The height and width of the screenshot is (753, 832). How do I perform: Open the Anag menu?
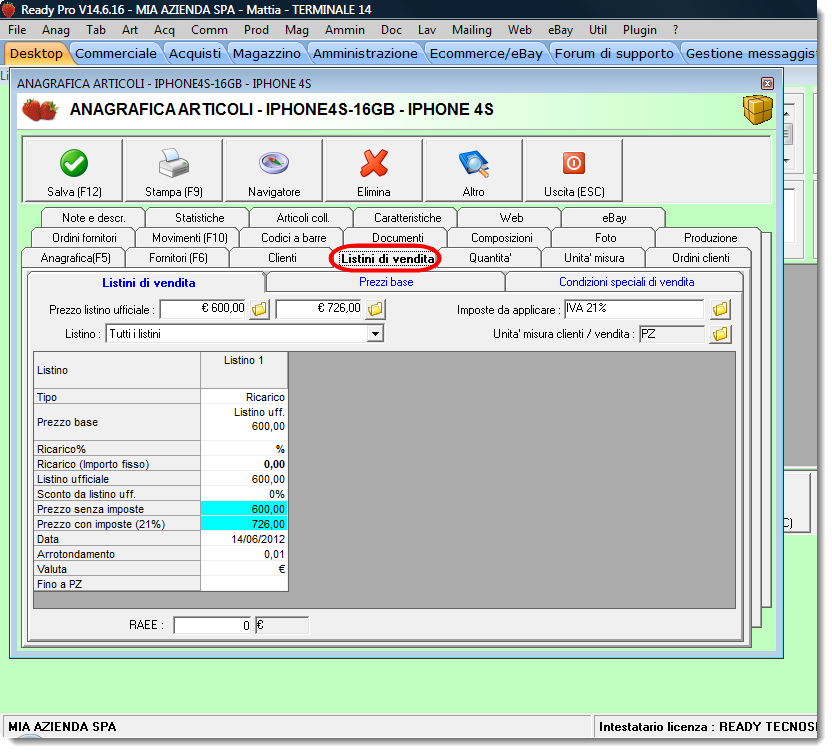(x=56, y=30)
